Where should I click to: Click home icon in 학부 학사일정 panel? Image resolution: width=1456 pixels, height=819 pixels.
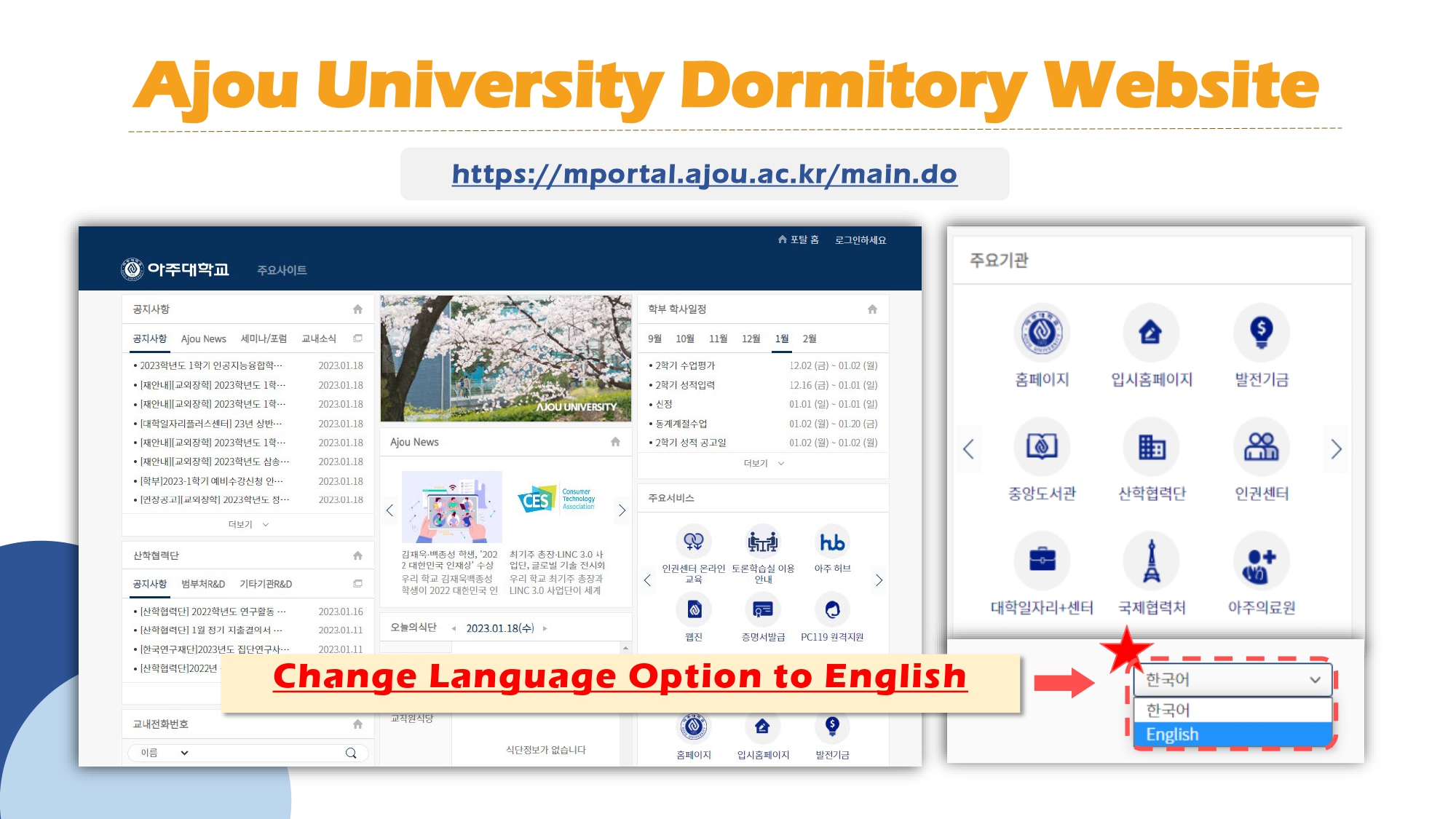coord(872,309)
